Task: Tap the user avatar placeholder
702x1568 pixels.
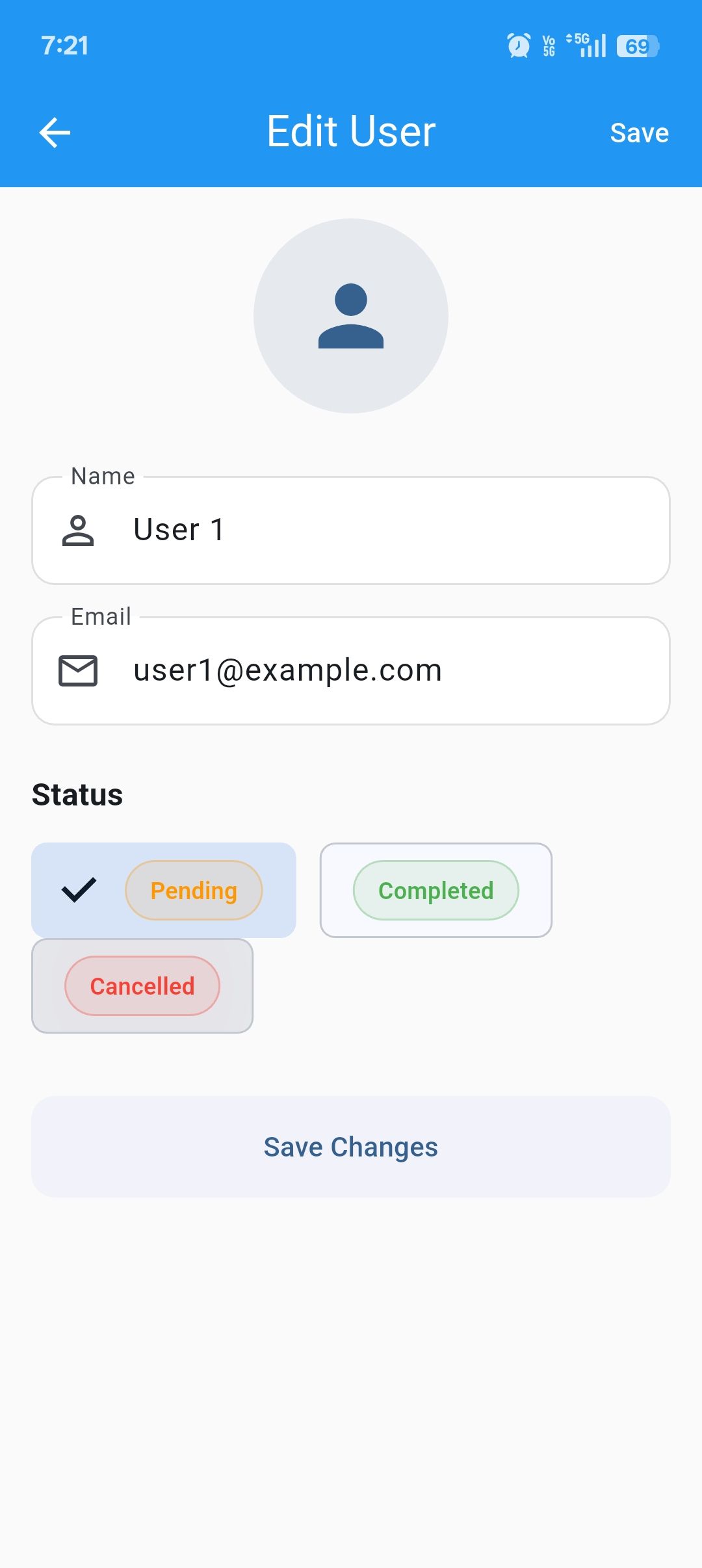Action: [x=351, y=316]
